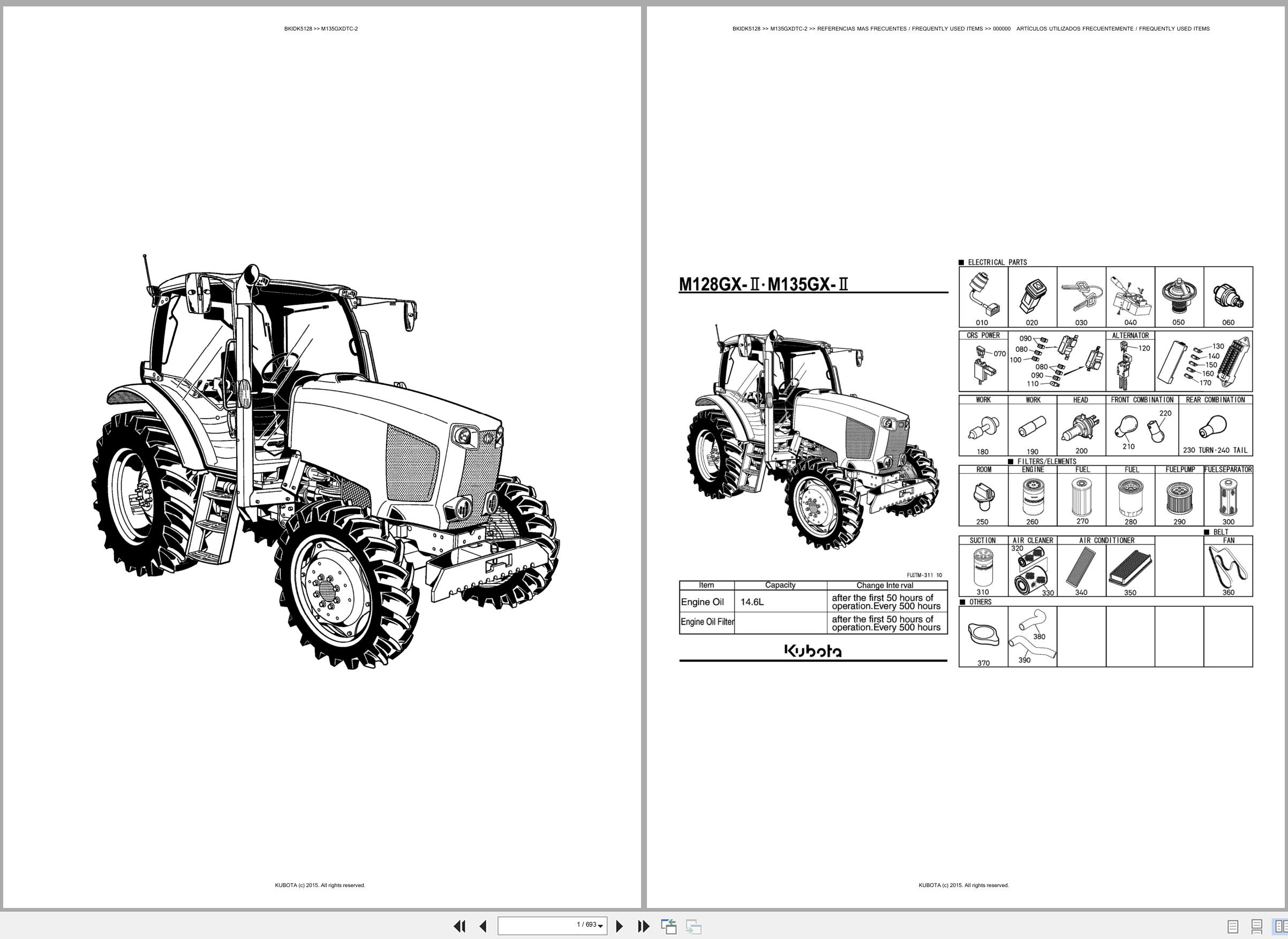Jump to the last page
The image size is (1288, 939).
point(643,926)
